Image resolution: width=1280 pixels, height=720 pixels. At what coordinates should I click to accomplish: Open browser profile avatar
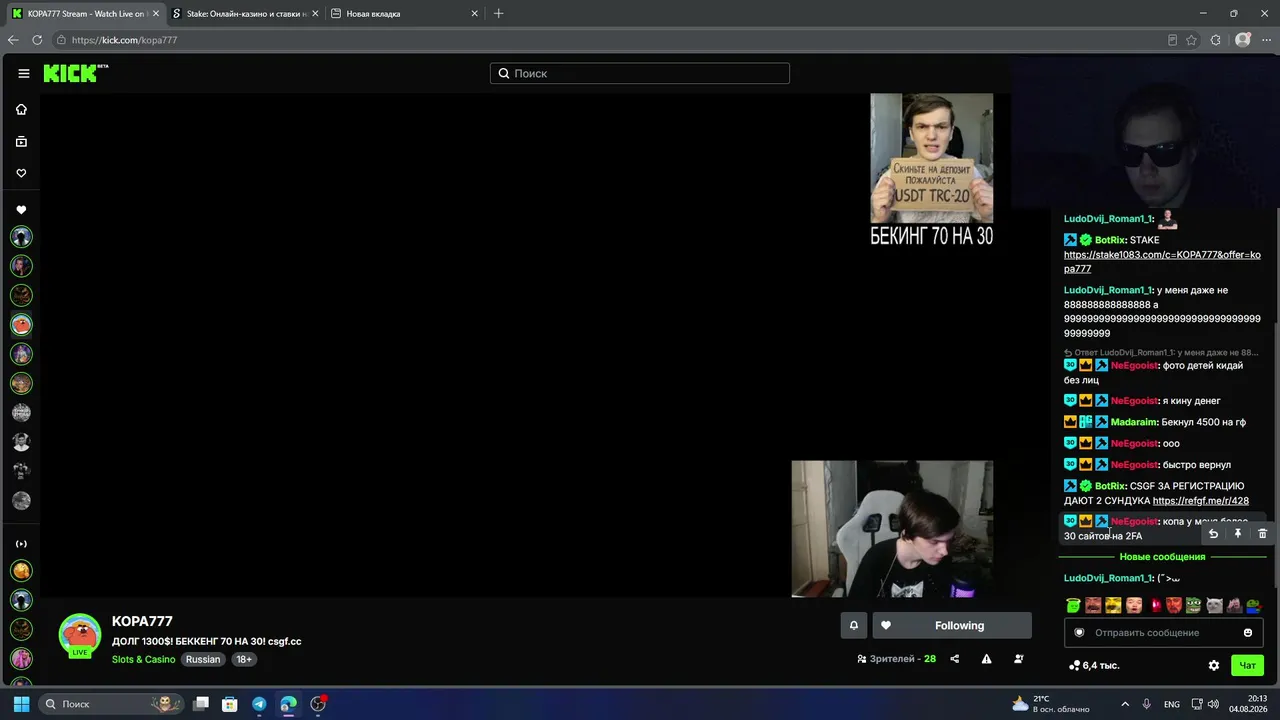[1243, 40]
